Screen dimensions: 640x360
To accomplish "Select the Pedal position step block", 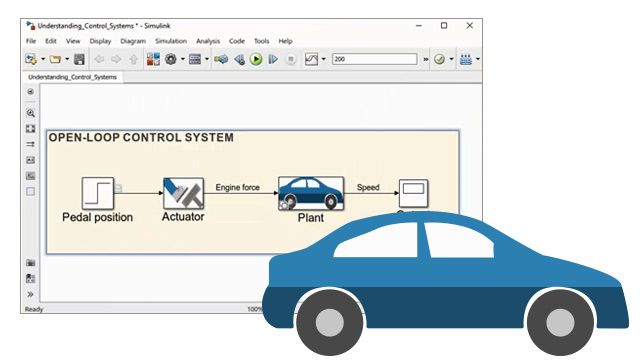I will 98,193.
